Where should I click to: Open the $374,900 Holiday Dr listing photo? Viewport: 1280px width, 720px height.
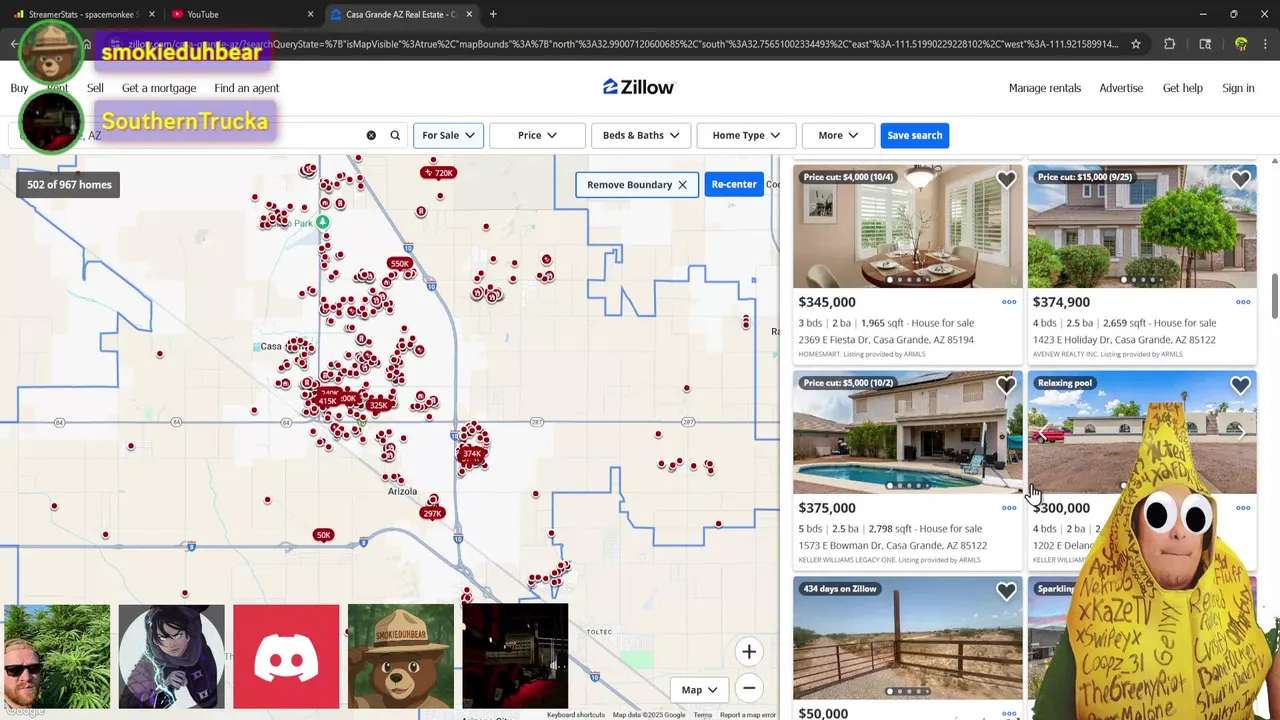tap(1142, 226)
